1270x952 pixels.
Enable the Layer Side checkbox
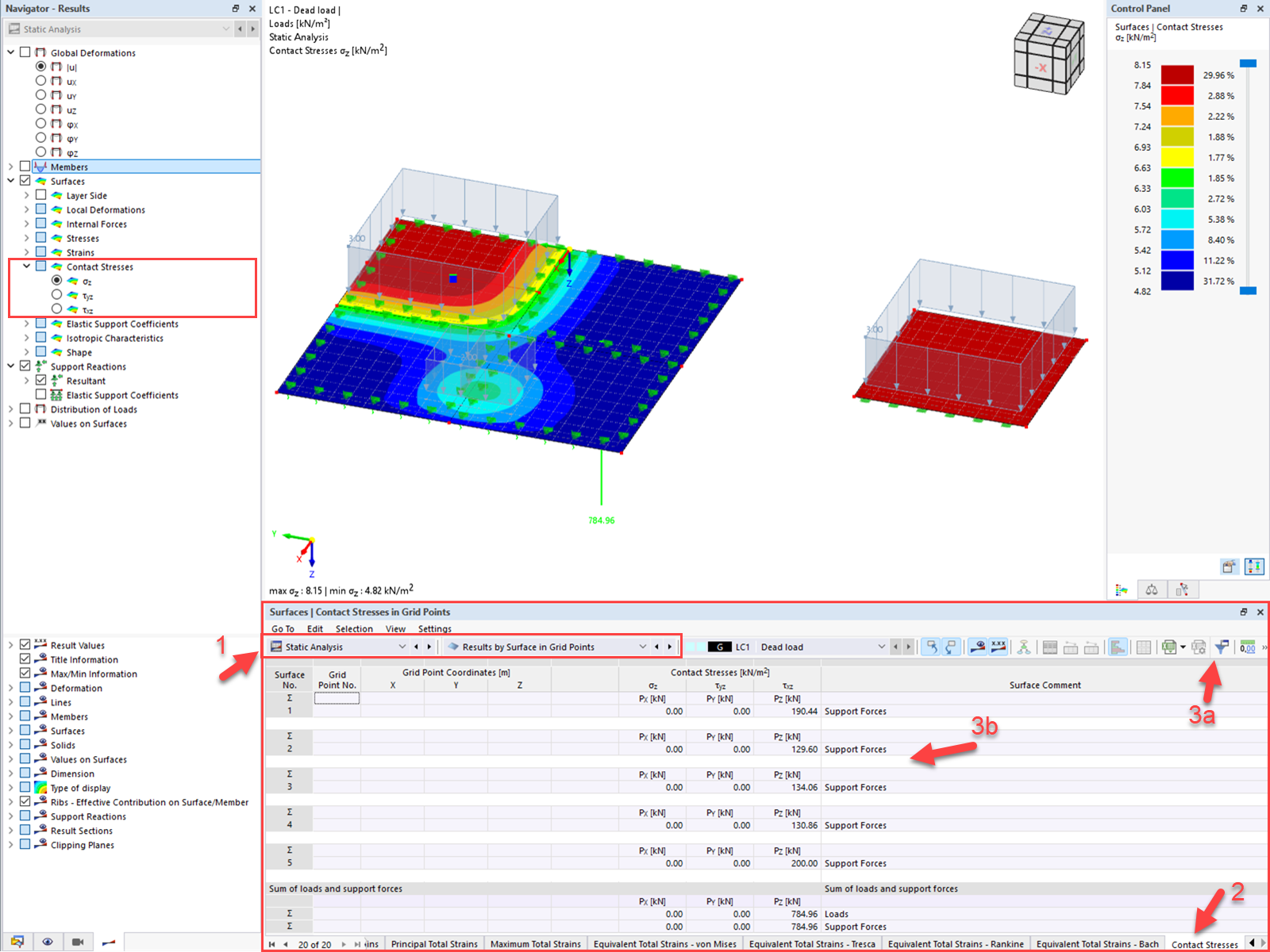[x=41, y=194]
